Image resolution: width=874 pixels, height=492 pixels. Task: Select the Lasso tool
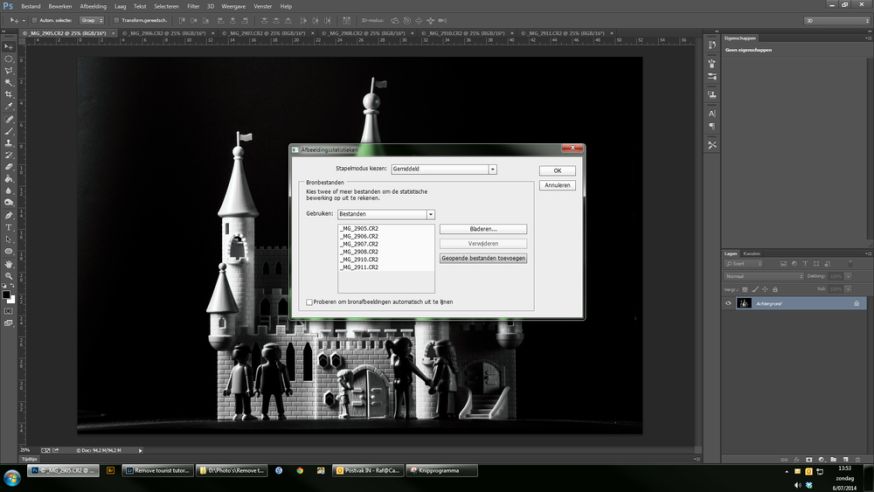(9, 70)
